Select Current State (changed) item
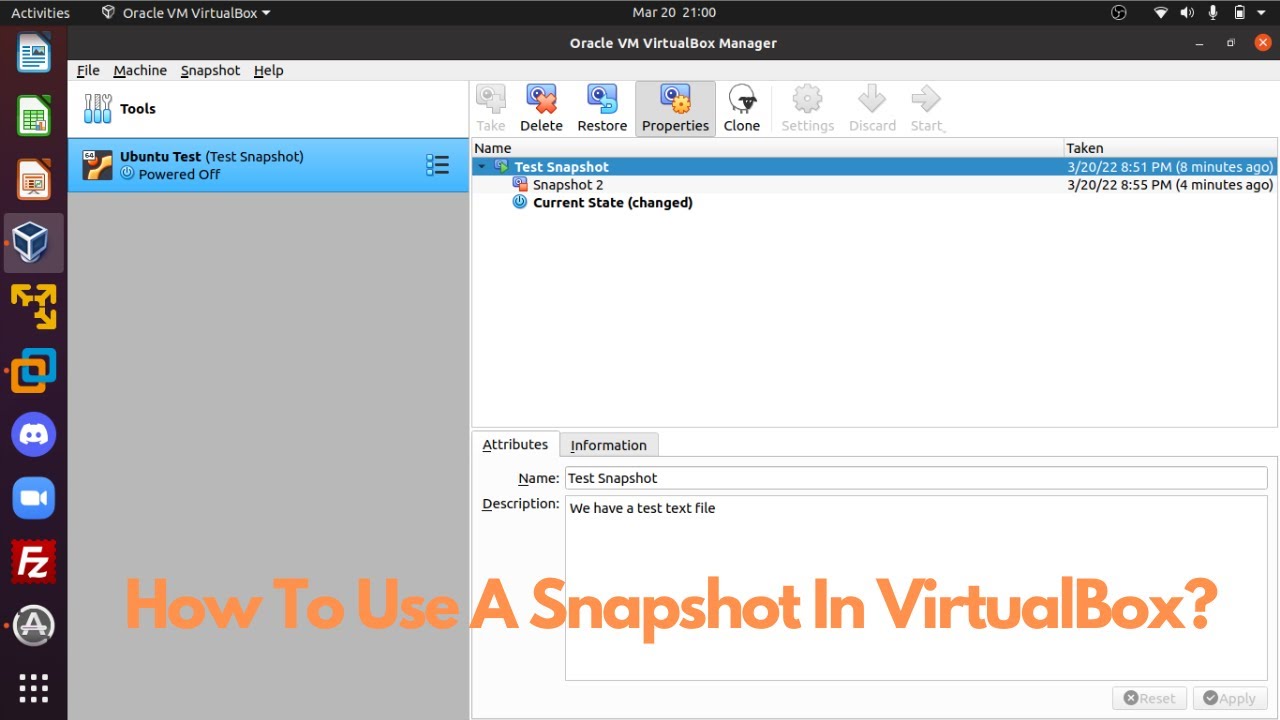This screenshot has height=720, width=1280. pyautogui.click(x=612, y=203)
